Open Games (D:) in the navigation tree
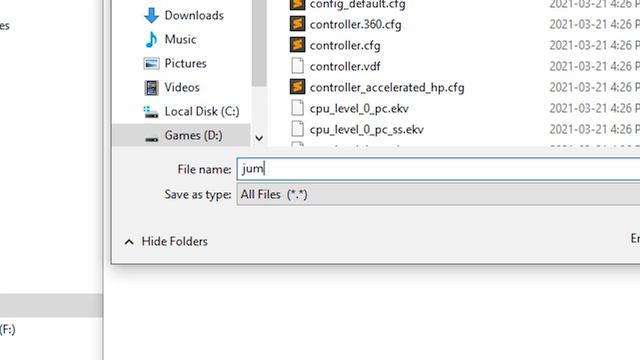 pos(193,136)
